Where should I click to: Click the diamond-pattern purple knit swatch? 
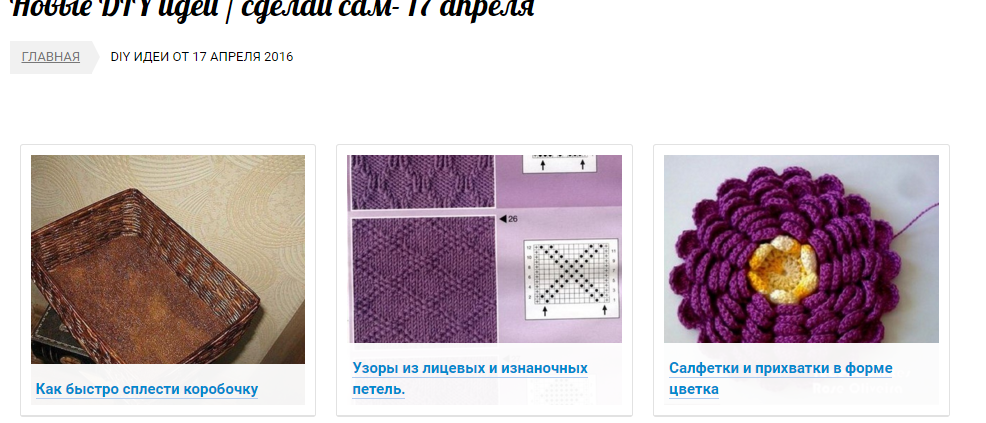pyautogui.click(x=423, y=278)
